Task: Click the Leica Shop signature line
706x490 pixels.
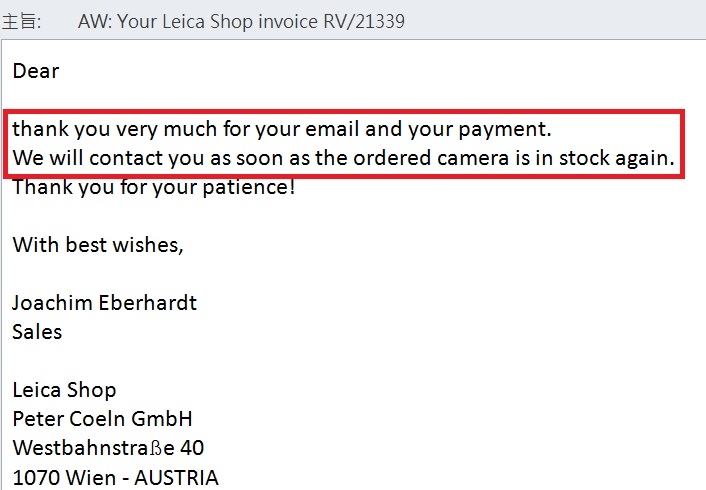Action: 64,390
